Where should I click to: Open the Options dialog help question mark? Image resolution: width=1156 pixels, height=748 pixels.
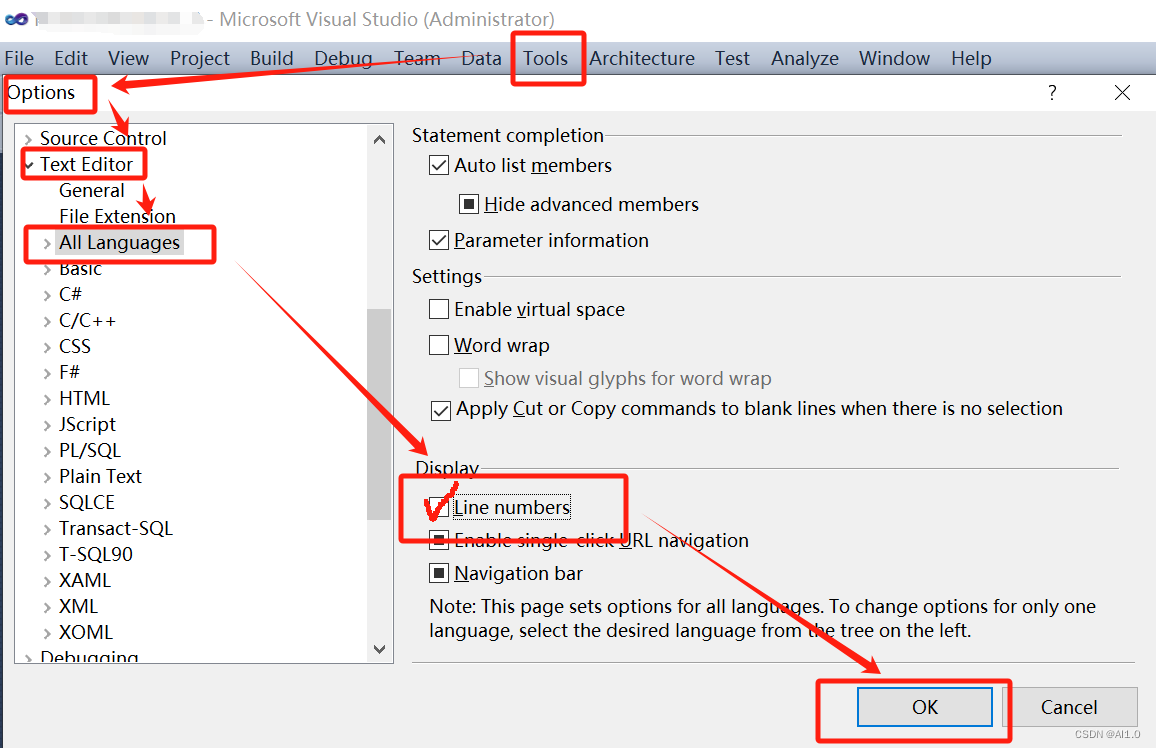[1052, 93]
